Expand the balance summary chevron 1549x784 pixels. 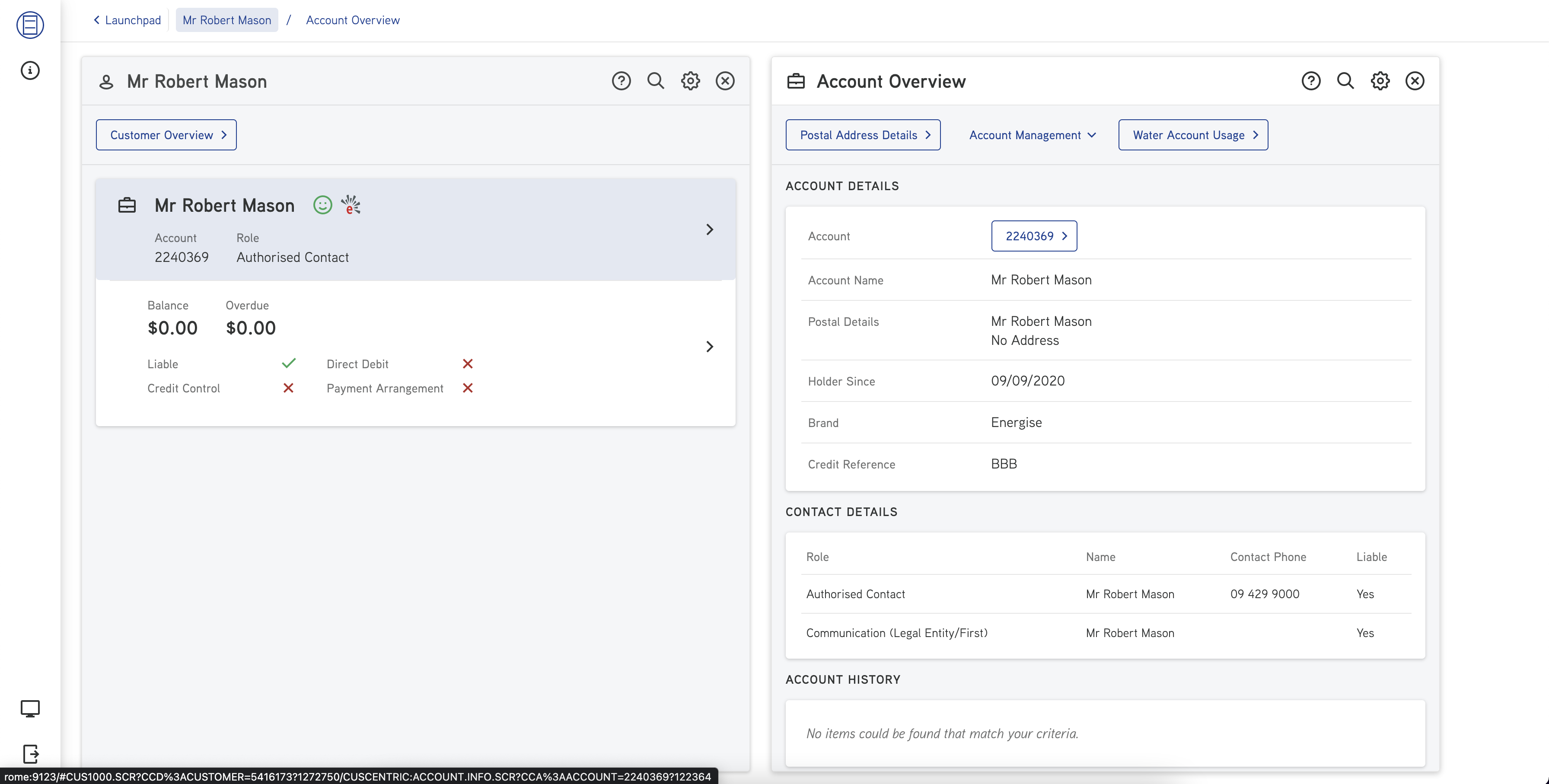(x=710, y=346)
